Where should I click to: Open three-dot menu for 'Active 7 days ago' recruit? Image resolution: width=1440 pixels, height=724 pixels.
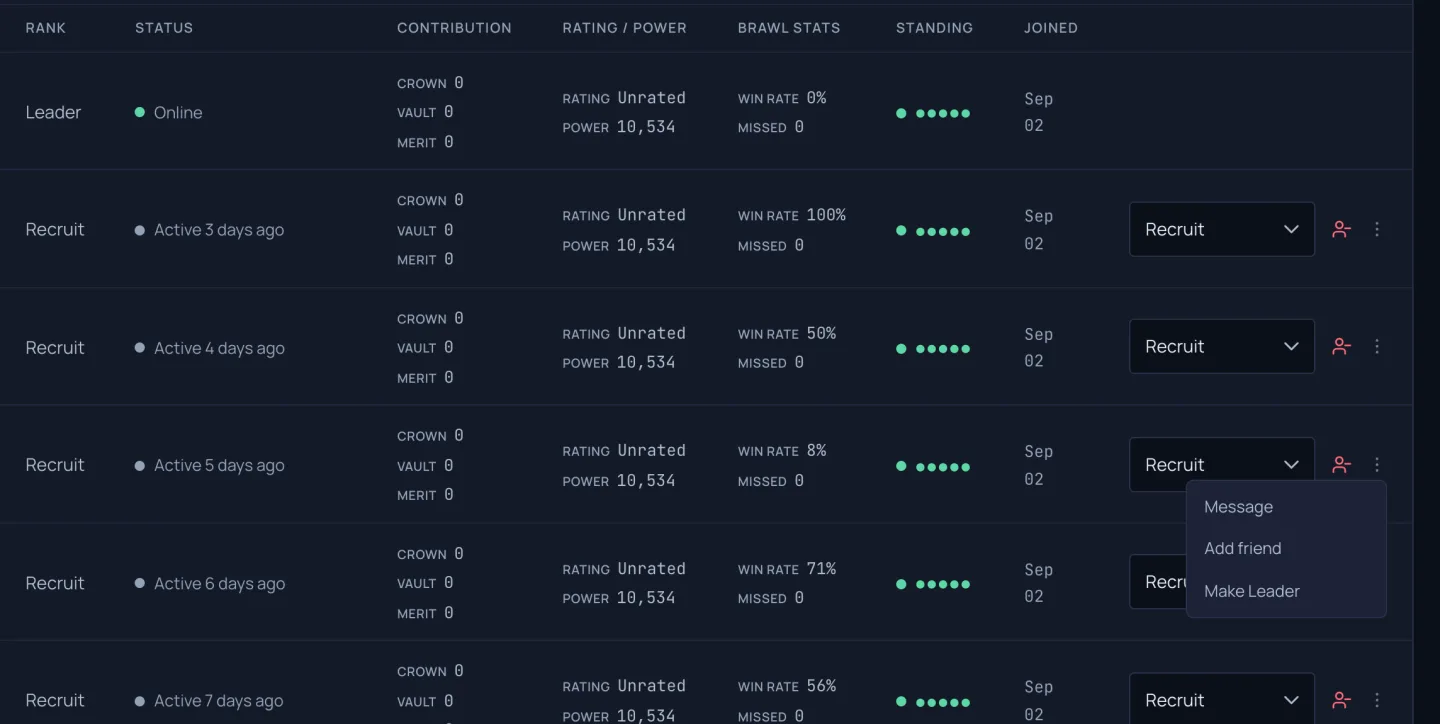[x=1377, y=700]
